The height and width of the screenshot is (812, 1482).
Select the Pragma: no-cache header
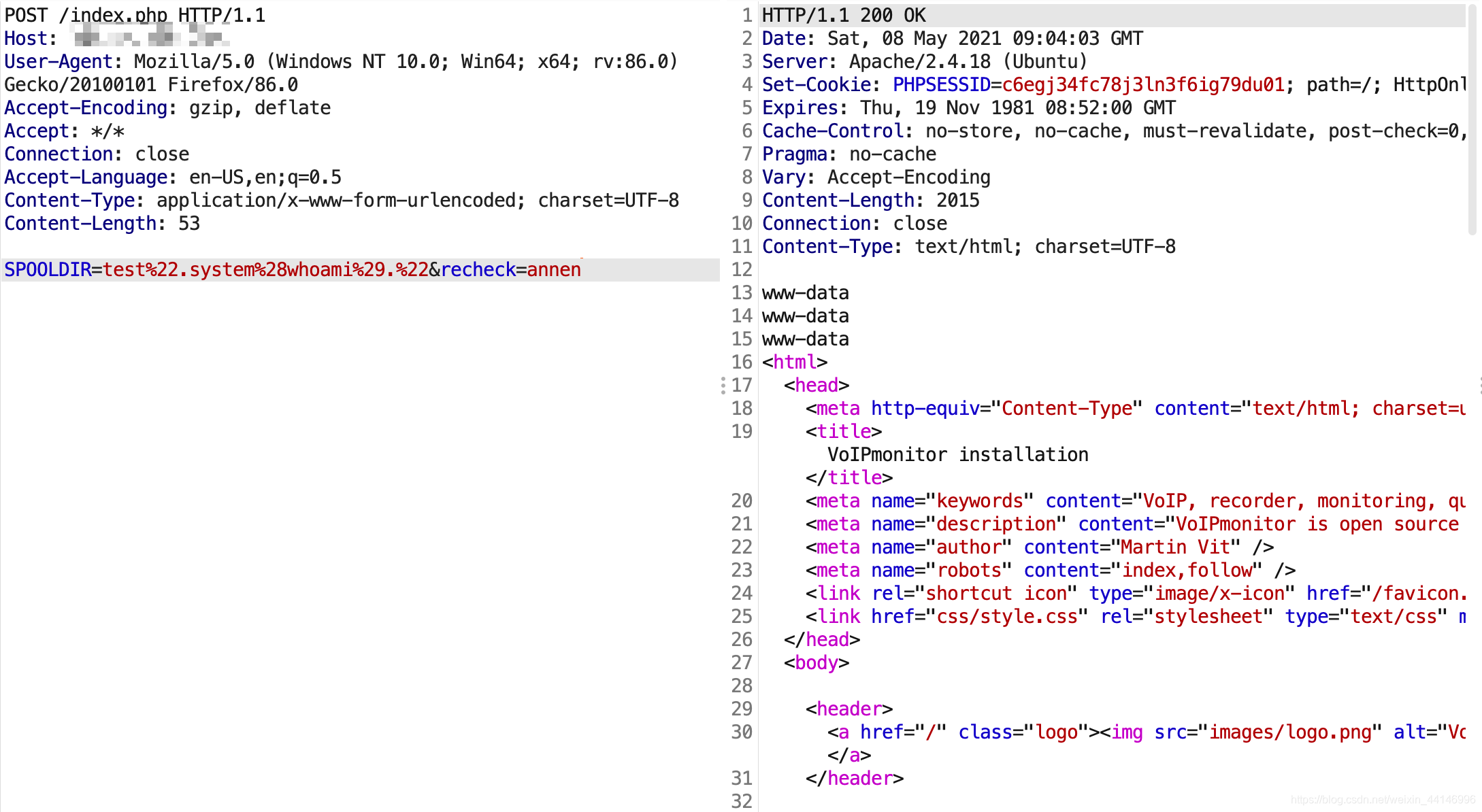849,154
